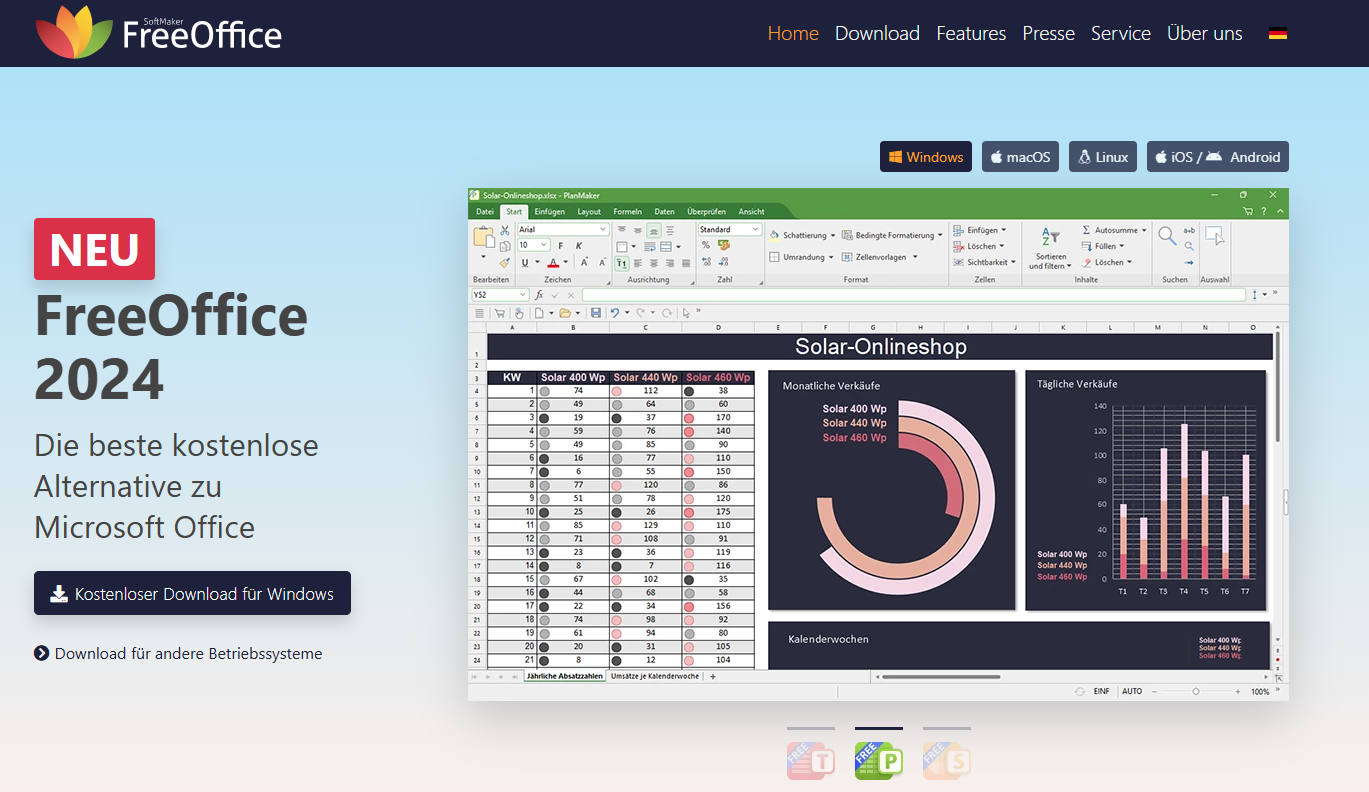Click the new document icon in quick toolbar
This screenshot has height=792, width=1369.
tap(539, 313)
